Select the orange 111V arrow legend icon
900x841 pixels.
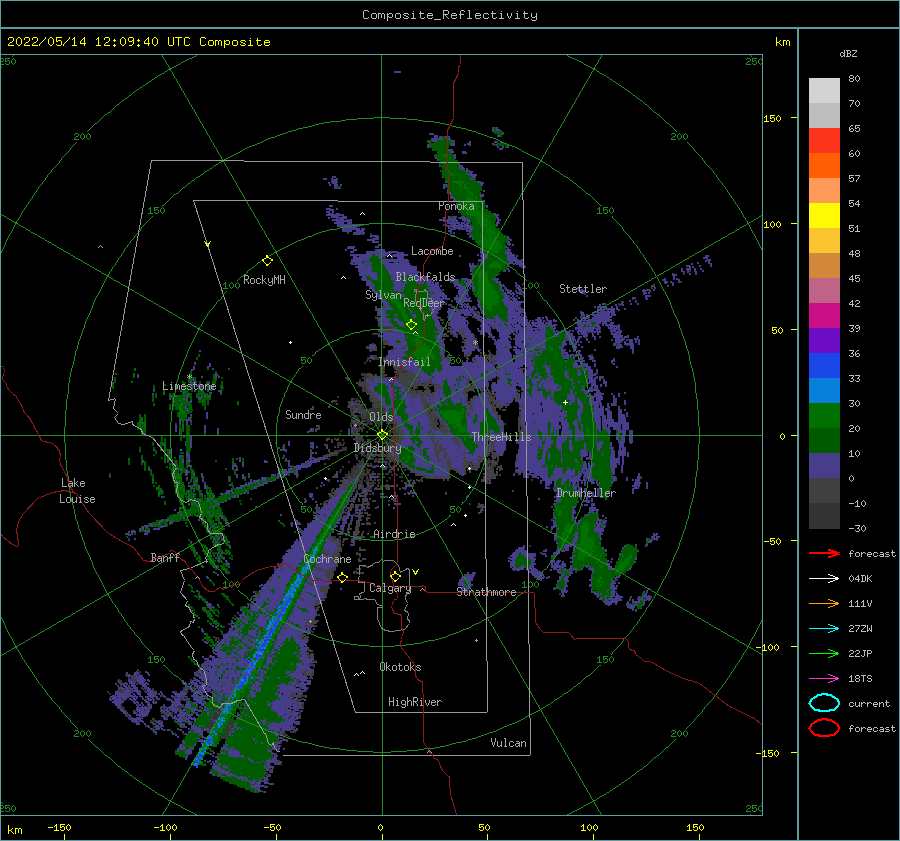824,603
